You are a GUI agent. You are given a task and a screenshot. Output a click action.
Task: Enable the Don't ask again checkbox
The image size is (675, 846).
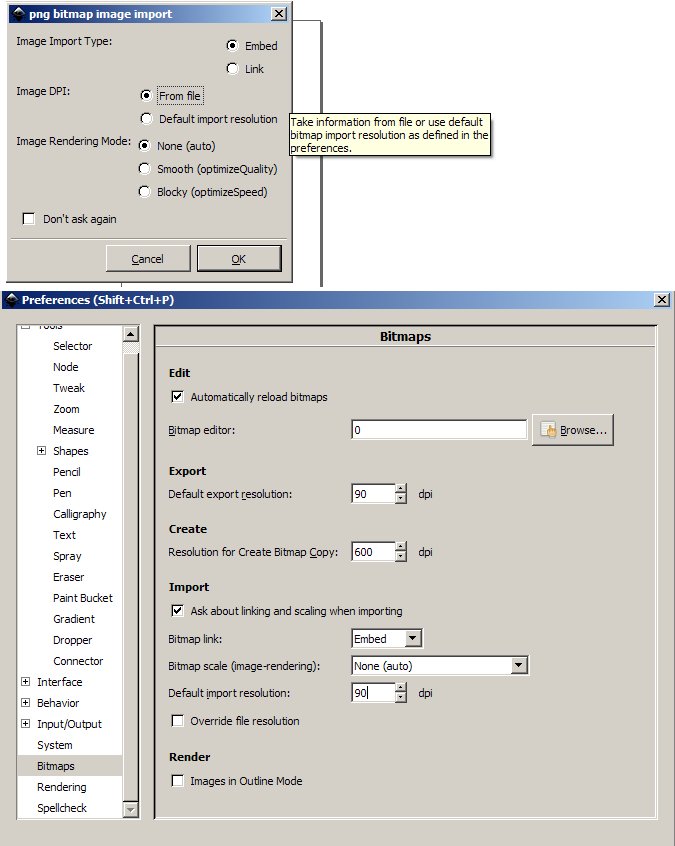[29, 219]
